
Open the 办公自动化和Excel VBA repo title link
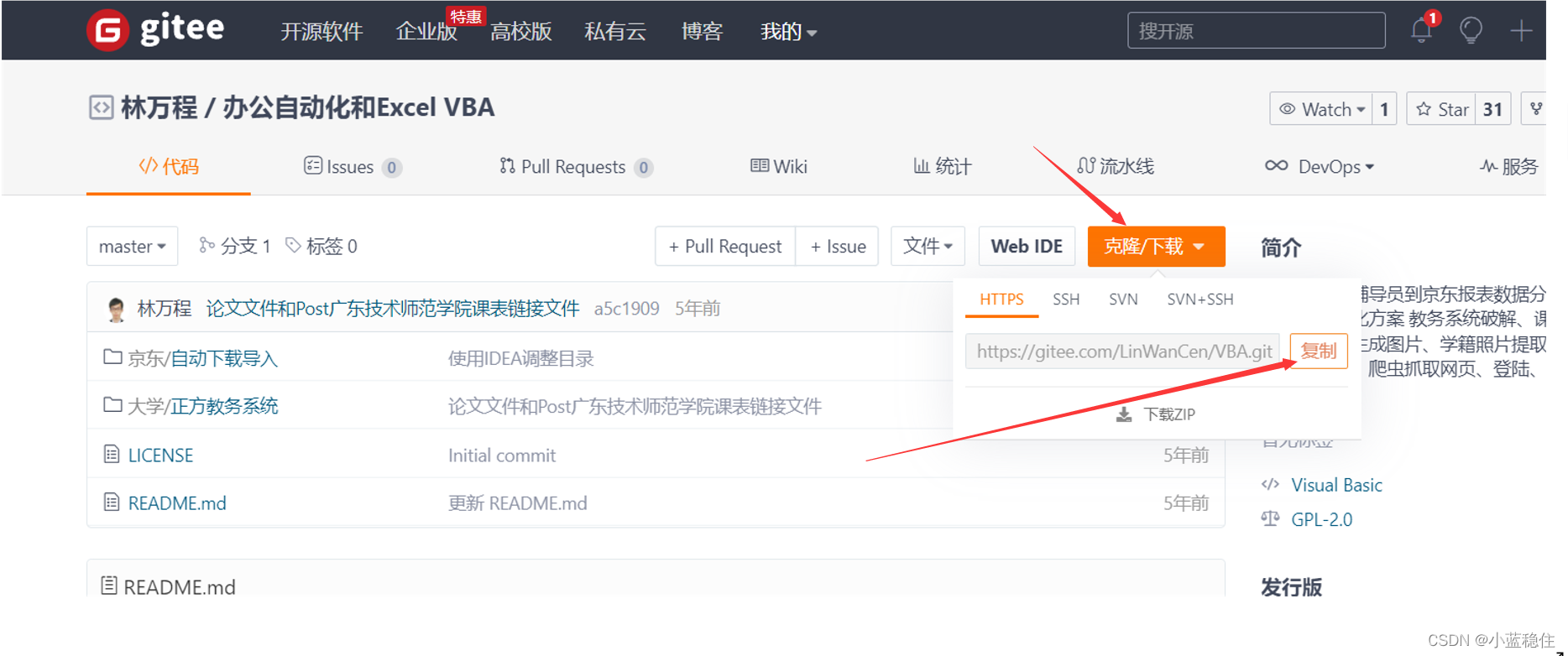pos(358,107)
